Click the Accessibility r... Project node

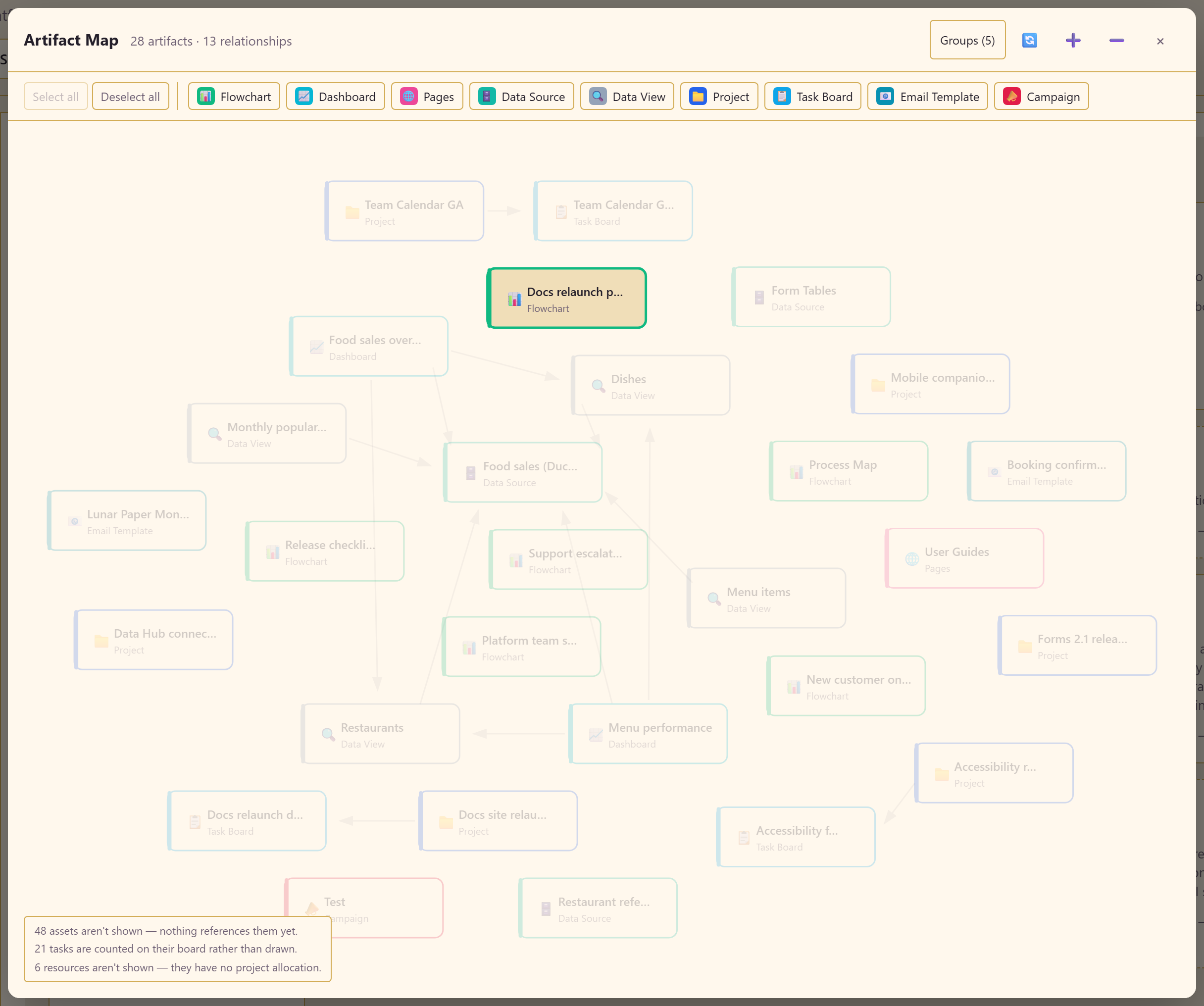pos(994,773)
